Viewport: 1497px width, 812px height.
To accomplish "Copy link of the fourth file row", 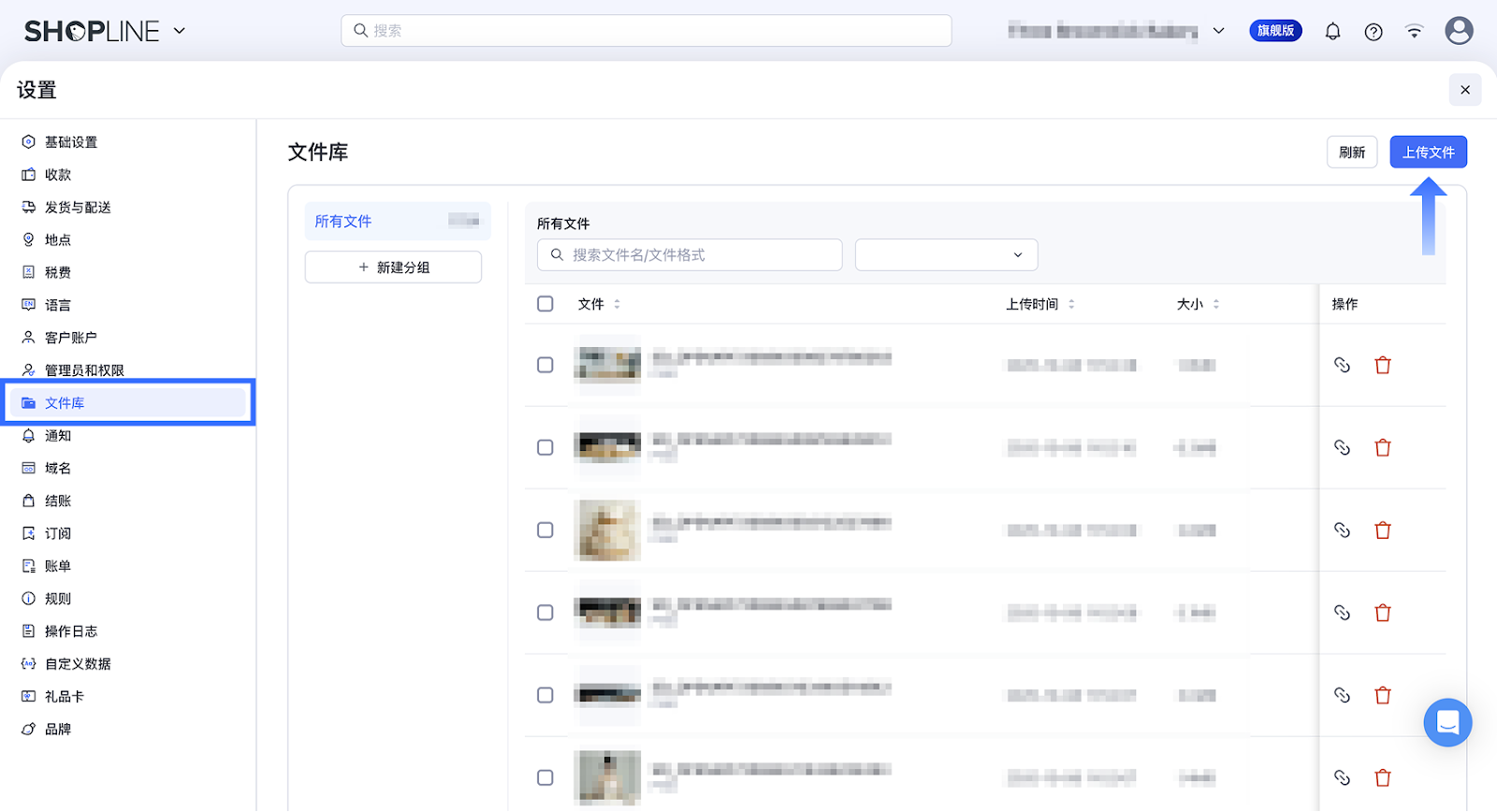I will tap(1342, 613).
